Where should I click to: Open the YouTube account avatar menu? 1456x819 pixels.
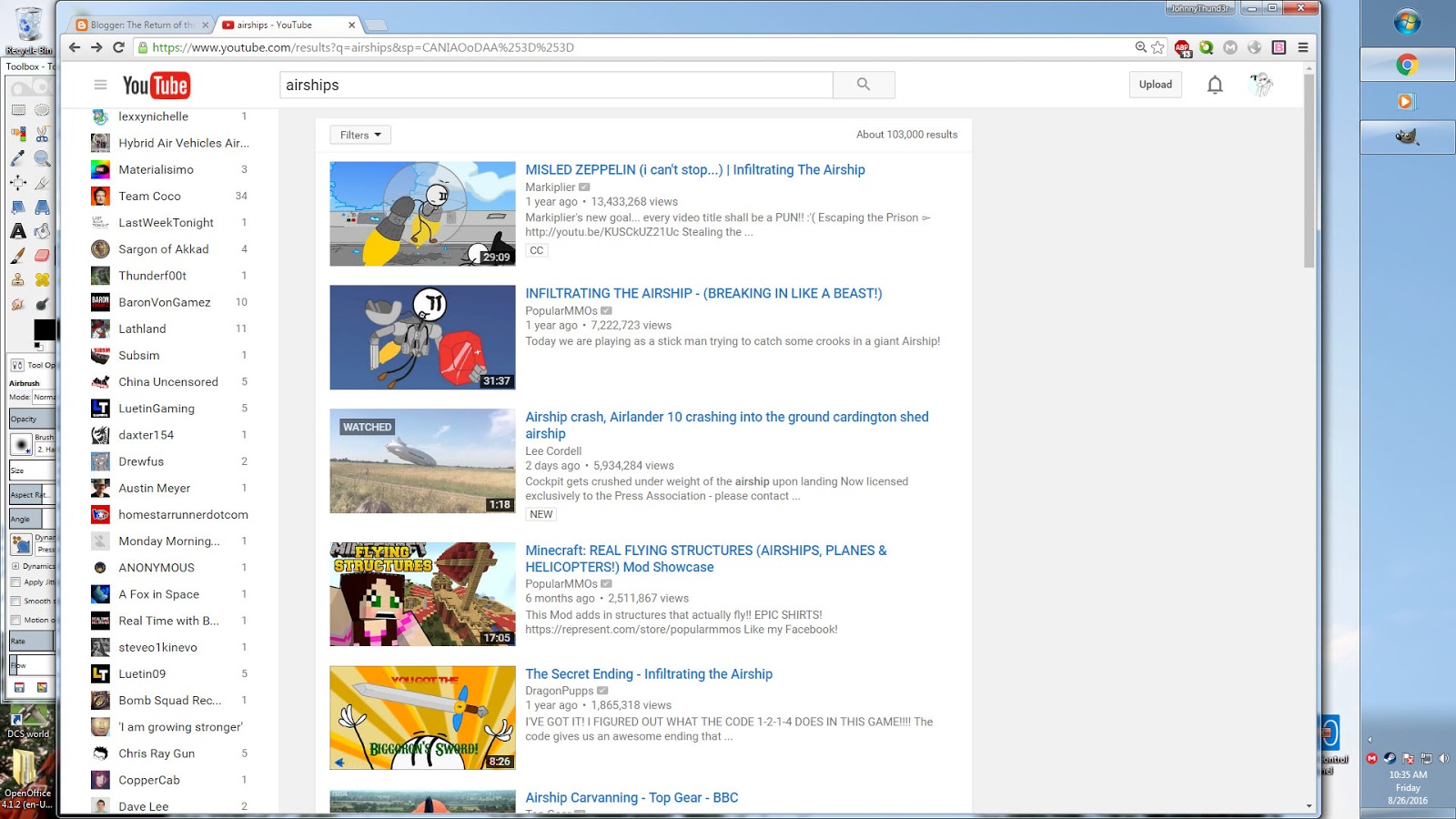pos(1261,85)
